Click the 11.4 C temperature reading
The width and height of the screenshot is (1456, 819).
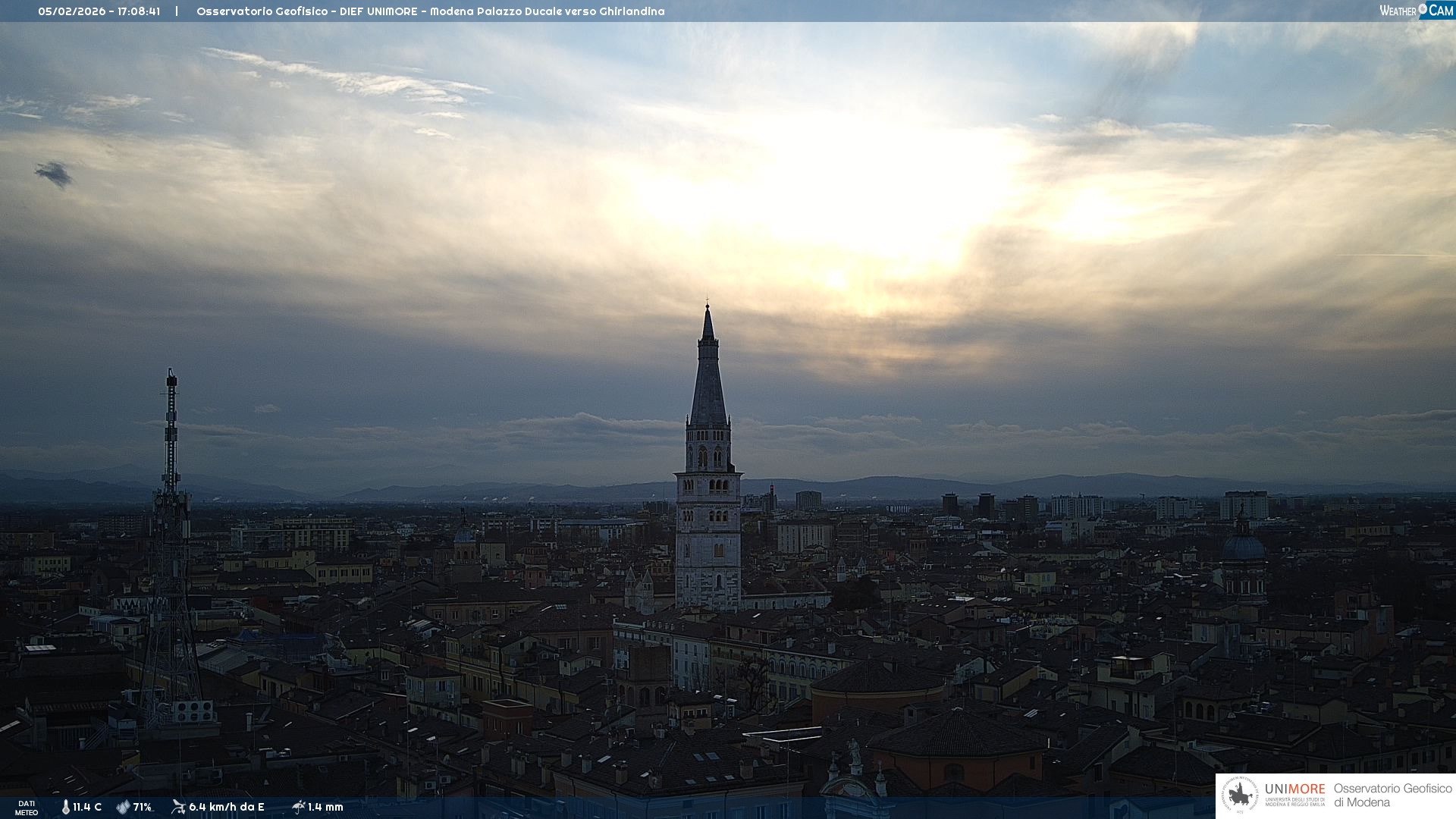coord(87,807)
